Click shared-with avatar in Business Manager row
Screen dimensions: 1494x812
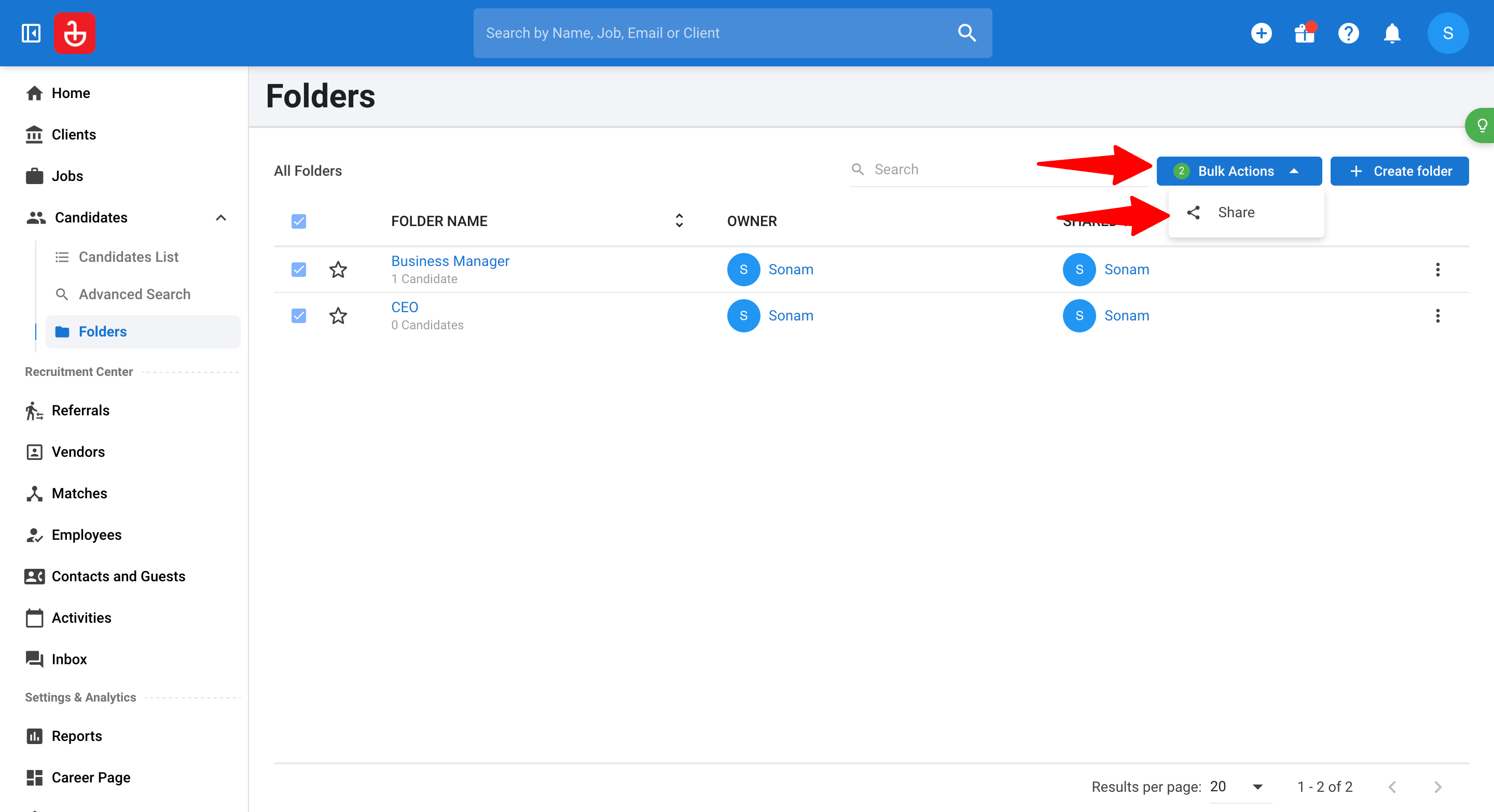[1079, 270]
